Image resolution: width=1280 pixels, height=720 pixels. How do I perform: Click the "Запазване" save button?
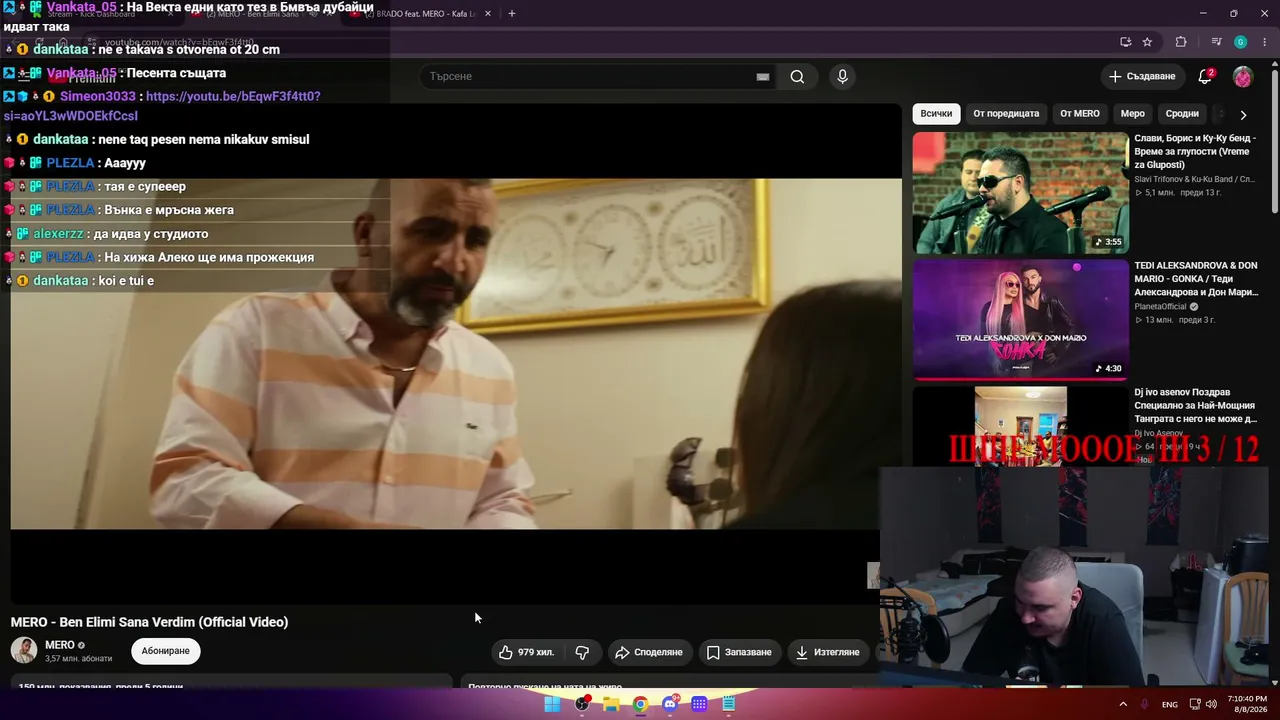click(x=739, y=652)
